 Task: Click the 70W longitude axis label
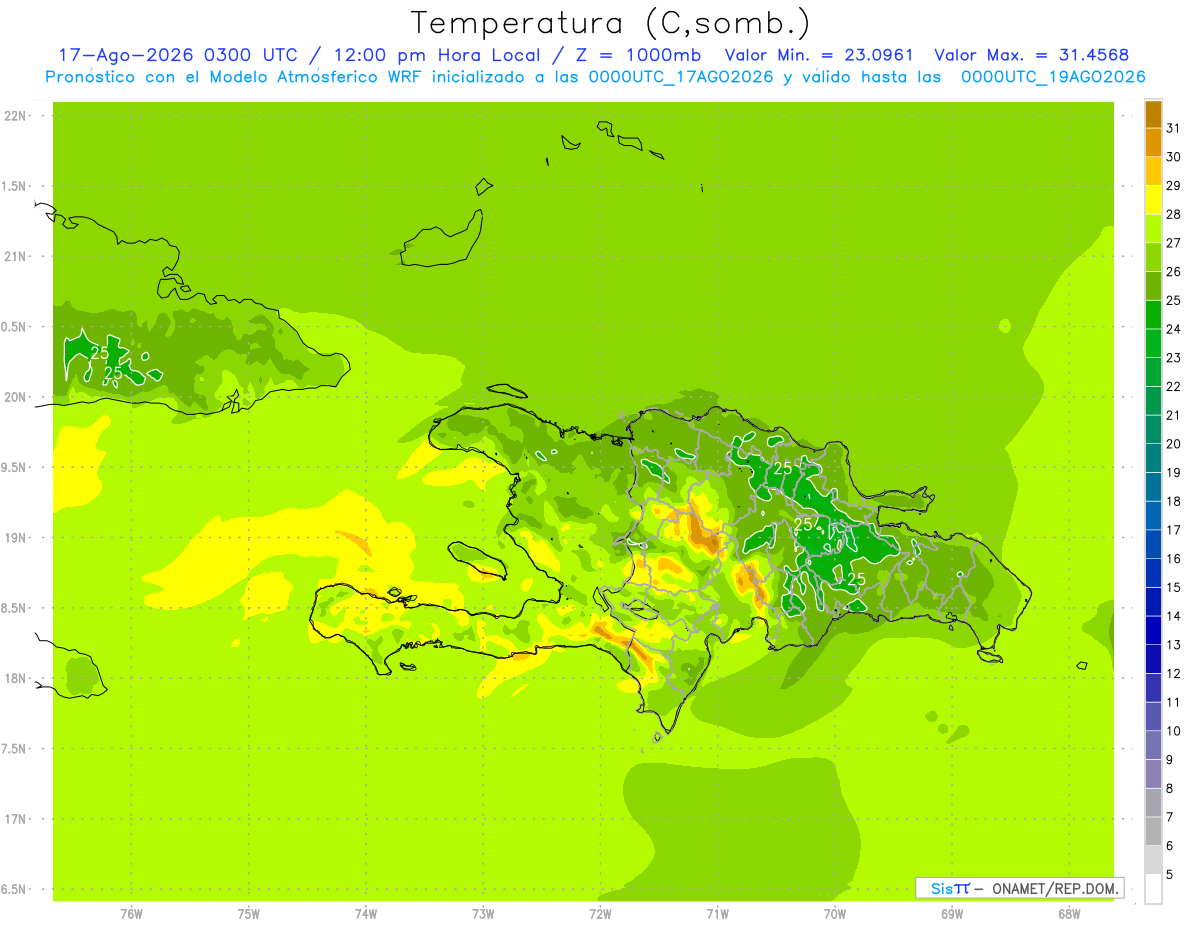(x=835, y=914)
